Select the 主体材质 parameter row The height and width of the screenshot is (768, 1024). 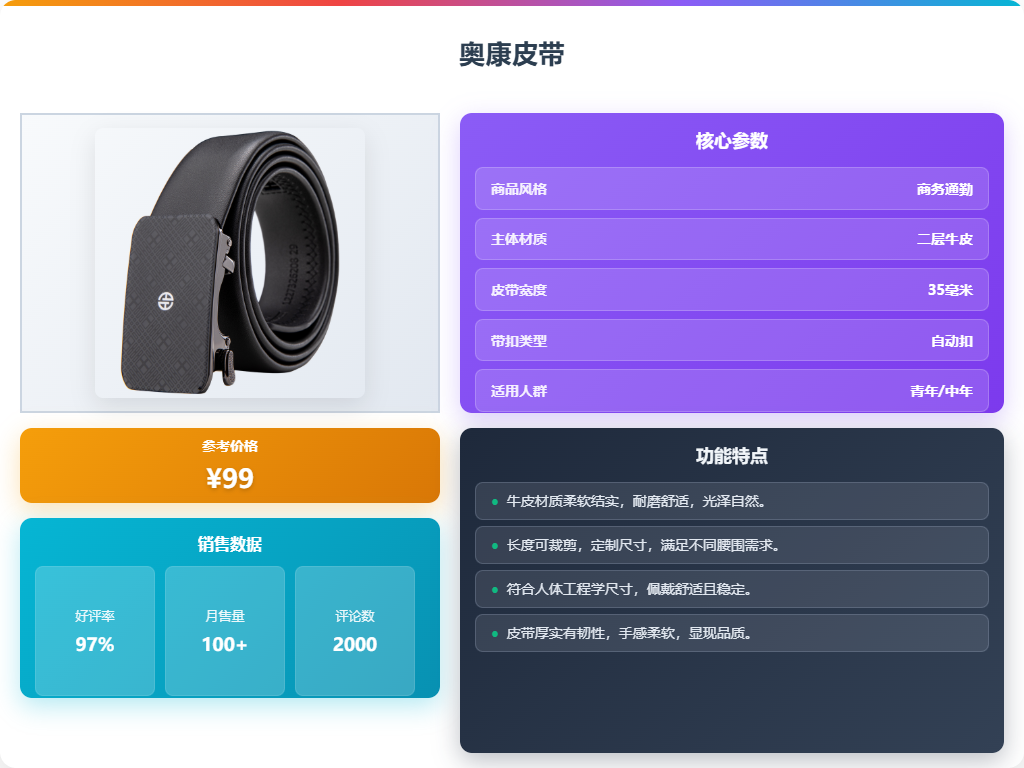click(731, 239)
